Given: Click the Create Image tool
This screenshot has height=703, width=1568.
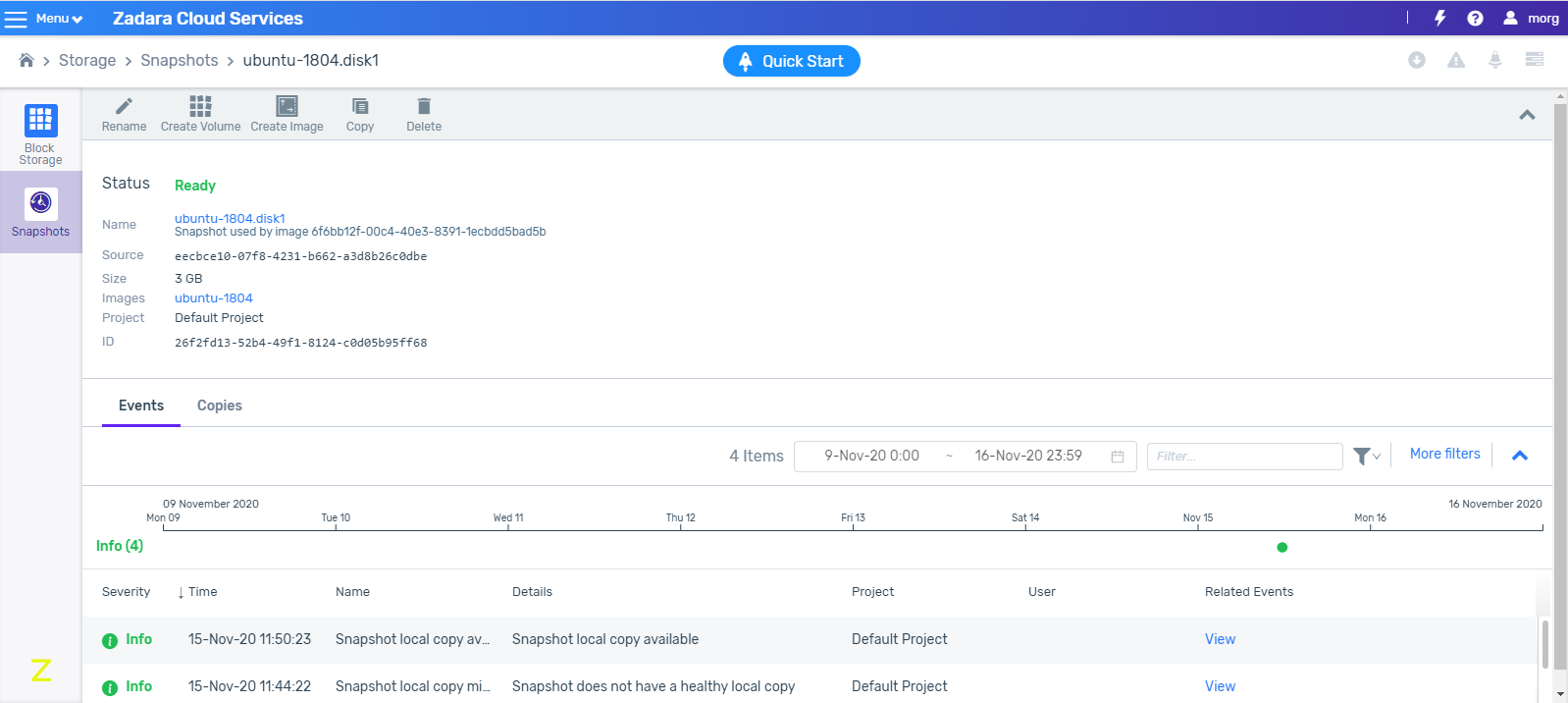Looking at the screenshot, I should coord(287,114).
